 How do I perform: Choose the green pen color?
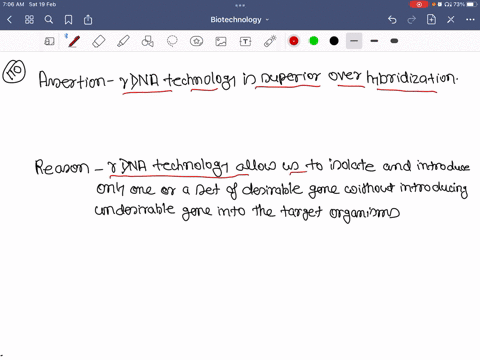[x=314, y=41]
